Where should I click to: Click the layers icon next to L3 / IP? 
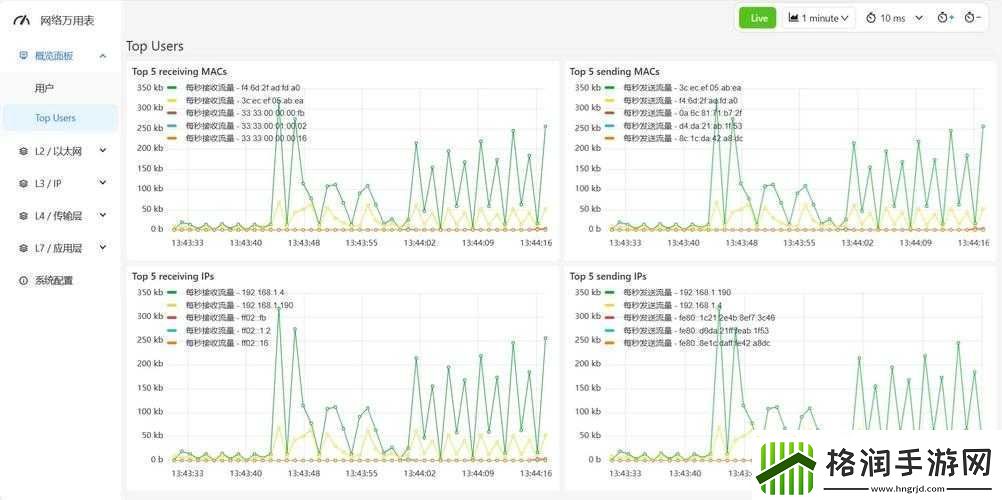[23, 183]
